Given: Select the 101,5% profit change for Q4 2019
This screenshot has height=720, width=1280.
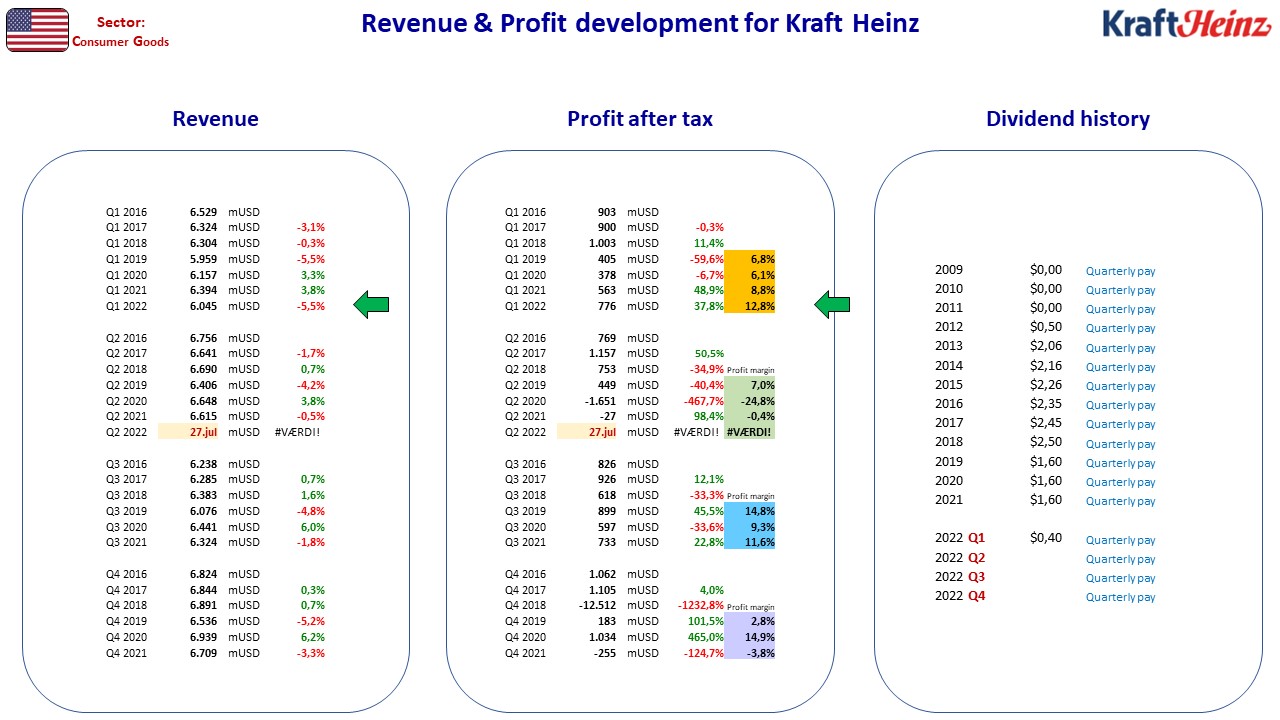Looking at the screenshot, I should pos(706,621).
